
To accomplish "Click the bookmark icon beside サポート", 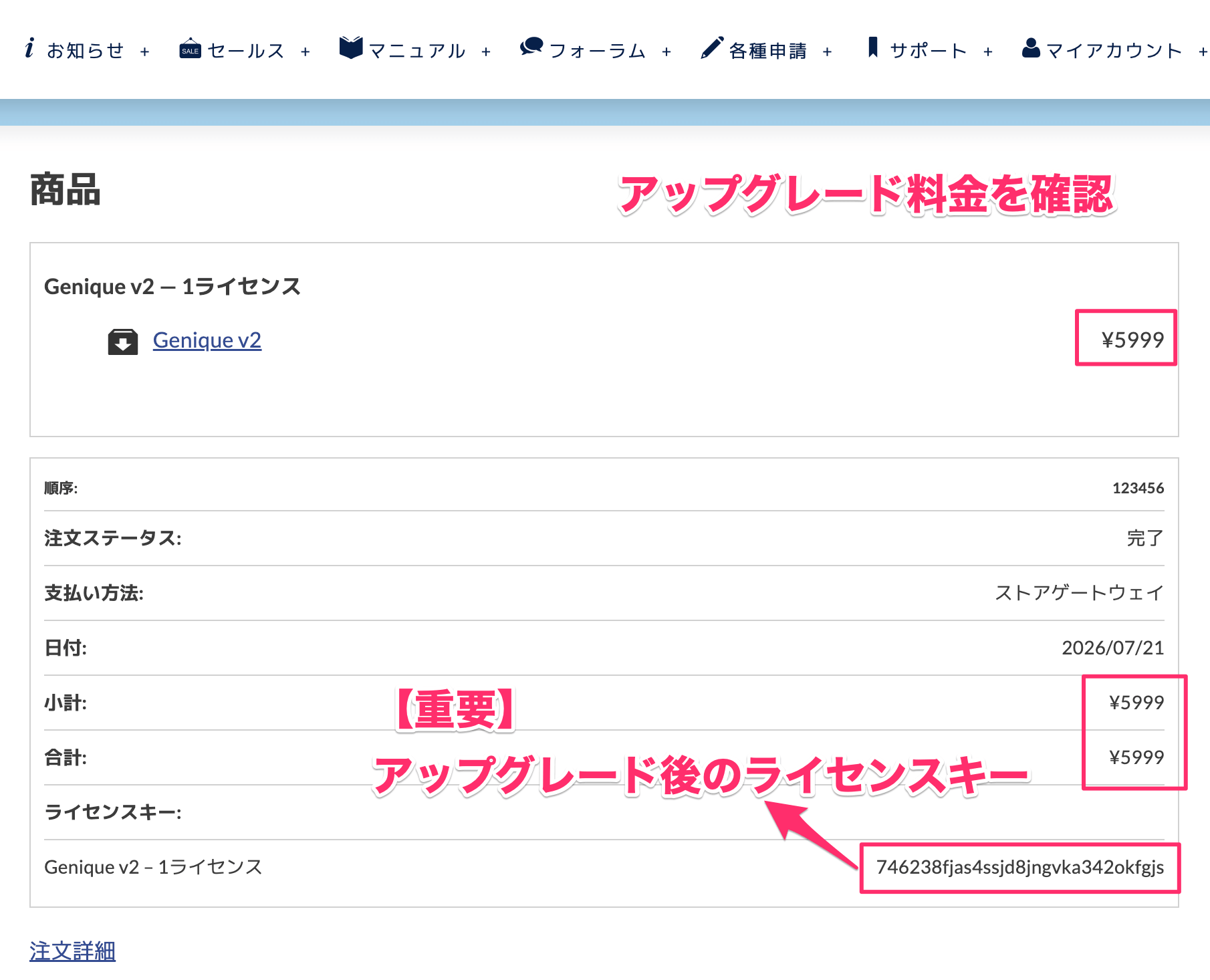I will pos(872,47).
